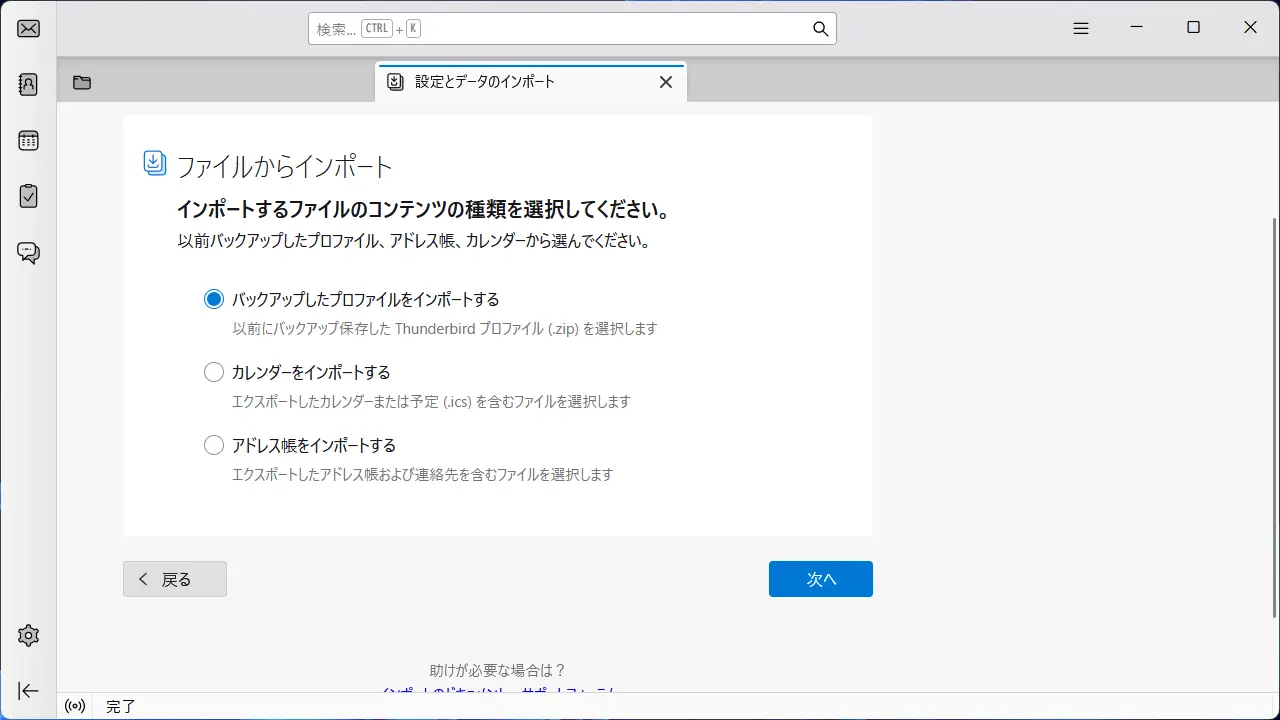Open the Mail space icon
Image resolution: width=1280 pixels, height=720 pixels.
point(29,28)
